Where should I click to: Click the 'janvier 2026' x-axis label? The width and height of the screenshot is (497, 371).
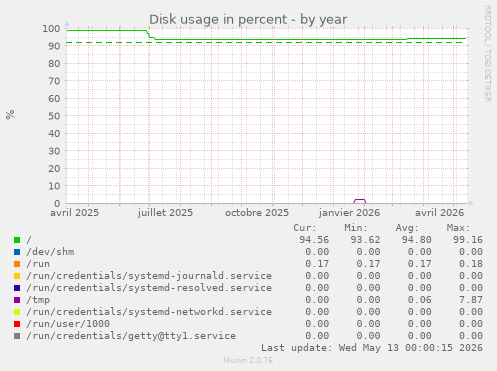(349, 213)
